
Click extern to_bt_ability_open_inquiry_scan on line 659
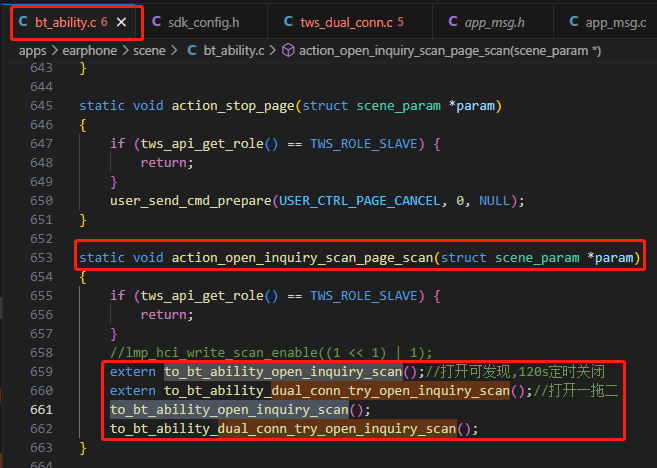tap(267, 372)
